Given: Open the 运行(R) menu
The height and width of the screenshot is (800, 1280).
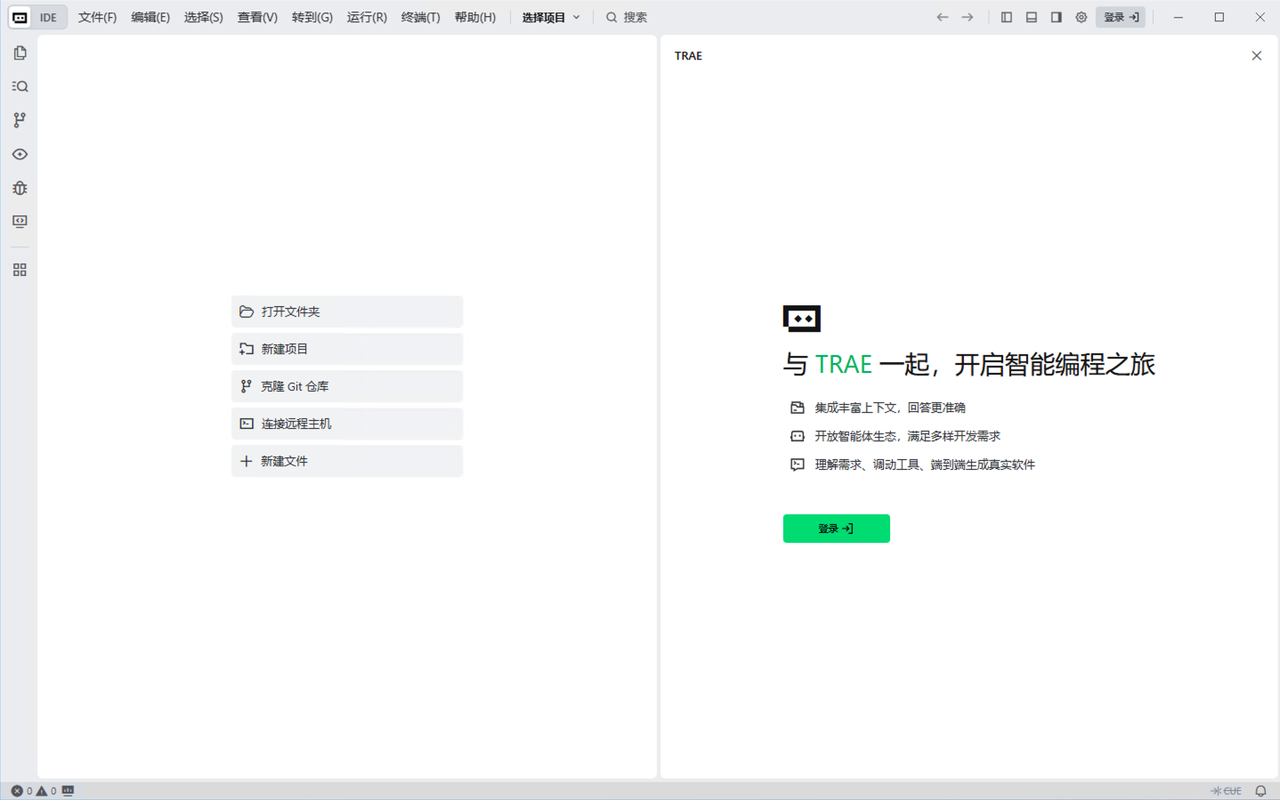Looking at the screenshot, I should (367, 17).
